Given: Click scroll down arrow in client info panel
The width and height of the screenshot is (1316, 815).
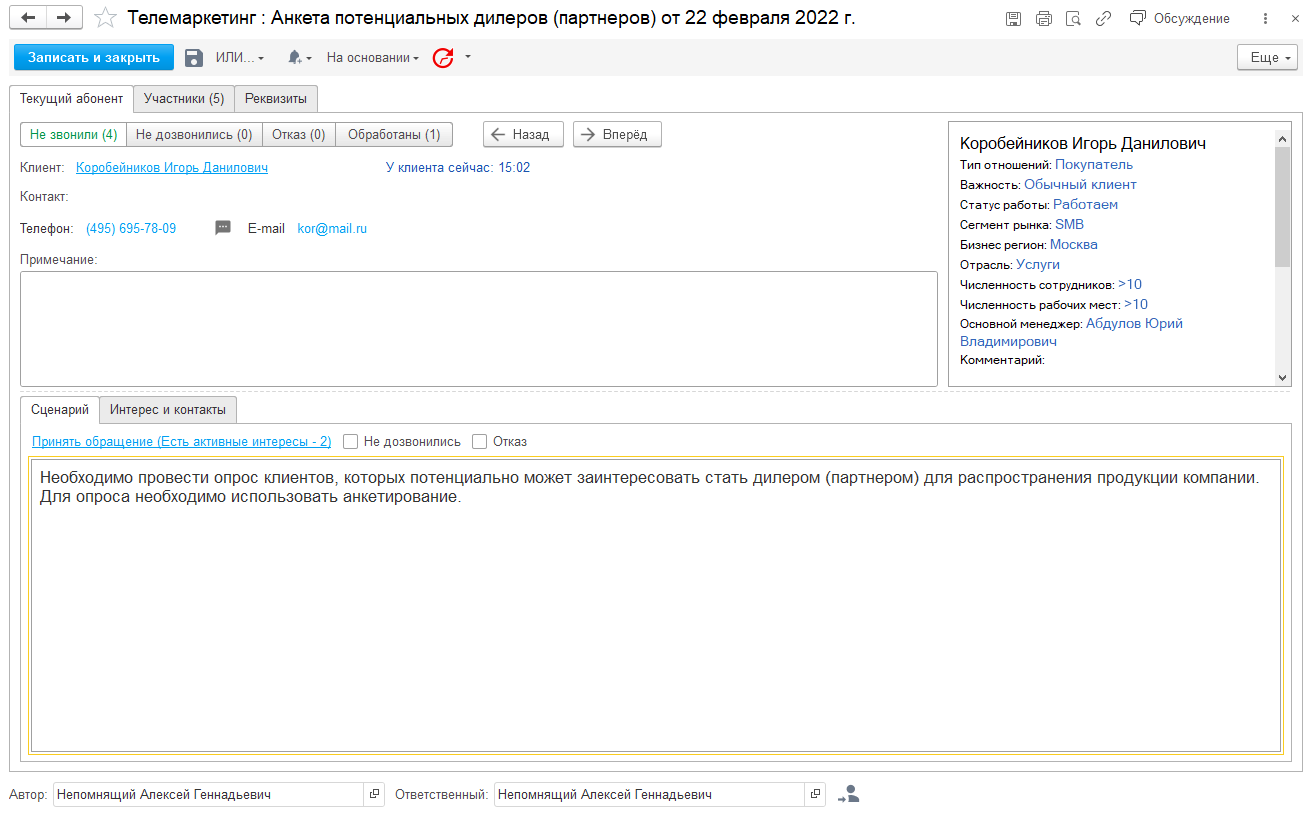Looking at the screenshot, I should (x=1283, y=377).
